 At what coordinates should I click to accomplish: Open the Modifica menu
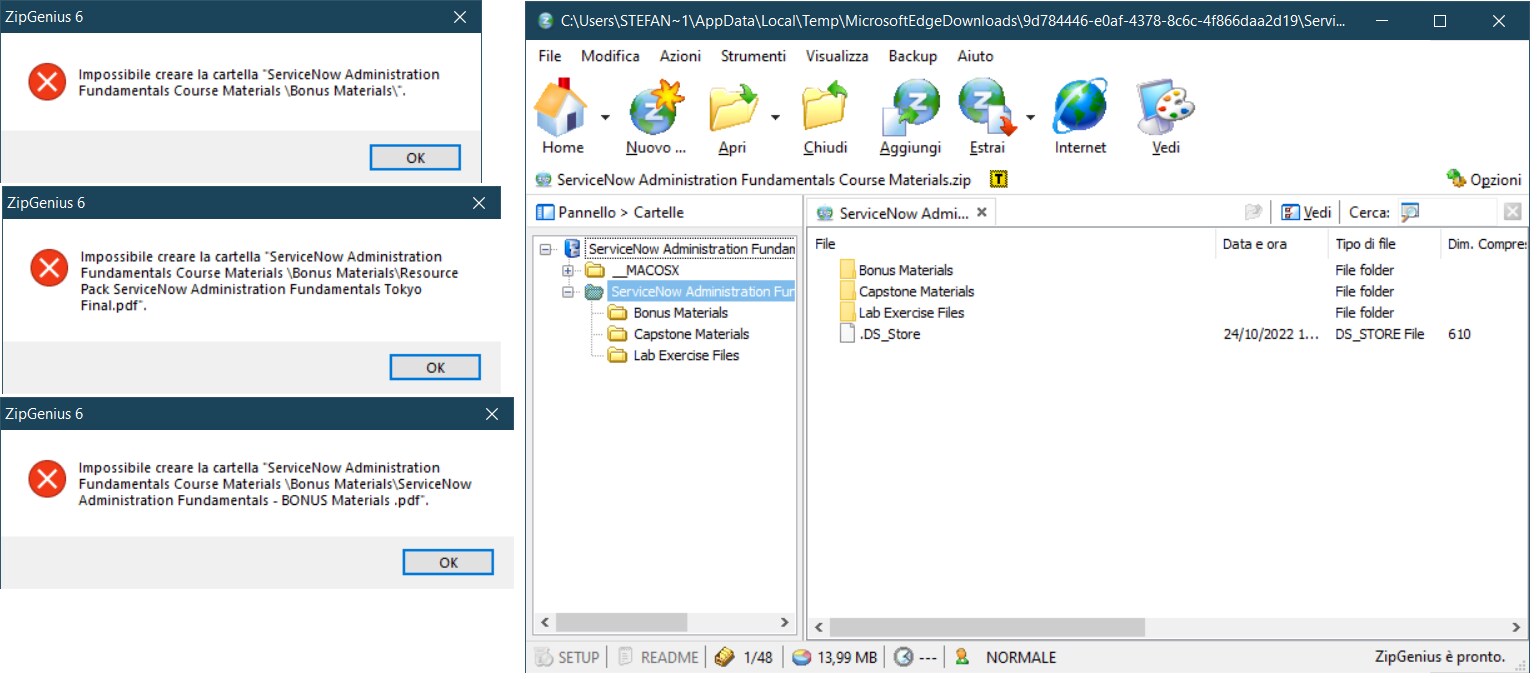(610, 56)
